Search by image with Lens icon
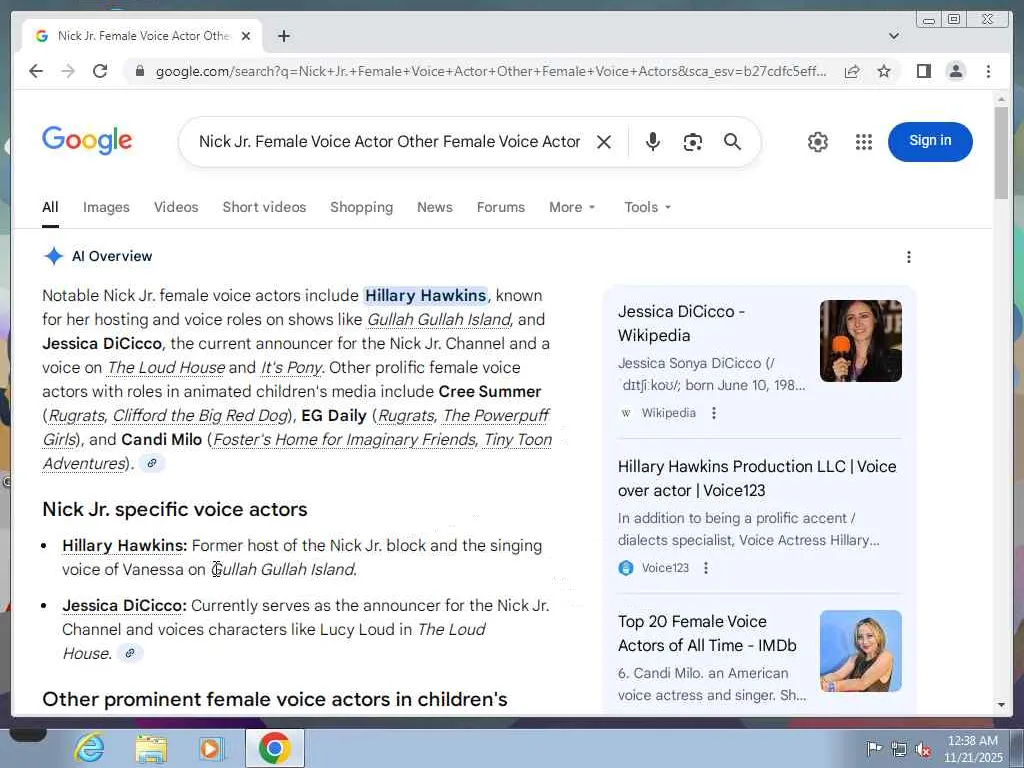This screenshot has height=768, width=1024. click(x=692, y=142)
